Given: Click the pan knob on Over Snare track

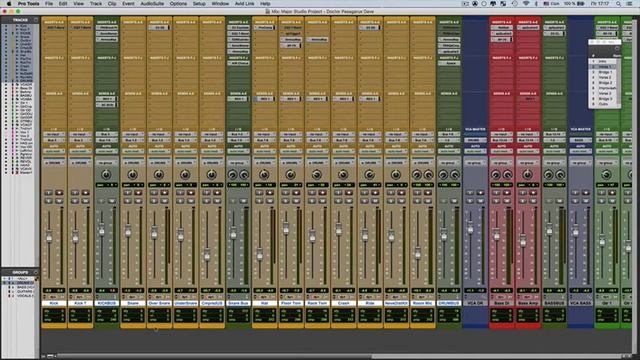Looking at the screenshot, I should click(x=159, y=175).
